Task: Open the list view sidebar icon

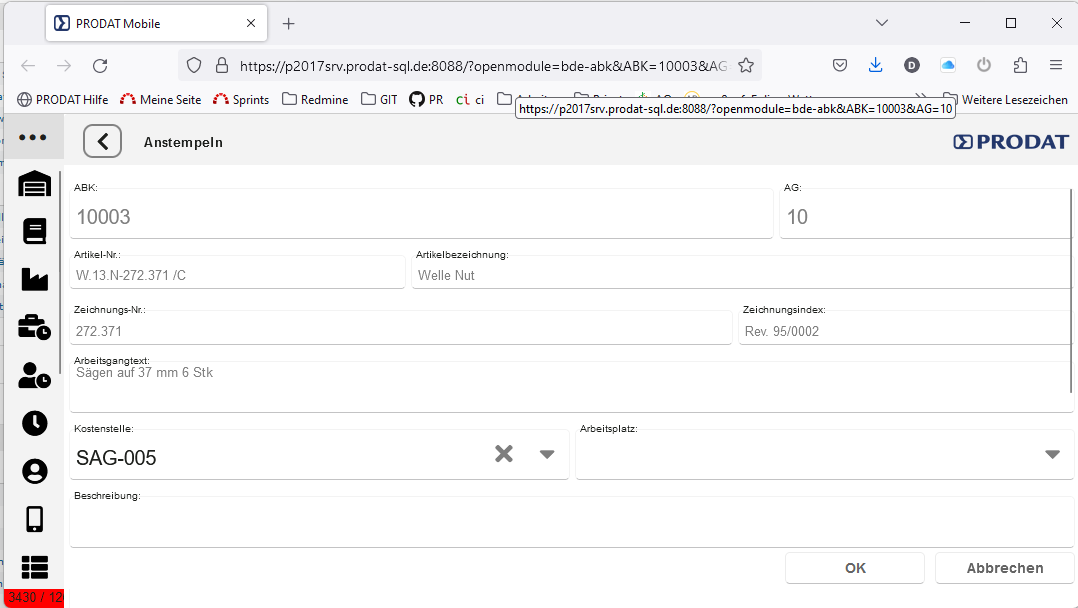Action: [34, 567]
